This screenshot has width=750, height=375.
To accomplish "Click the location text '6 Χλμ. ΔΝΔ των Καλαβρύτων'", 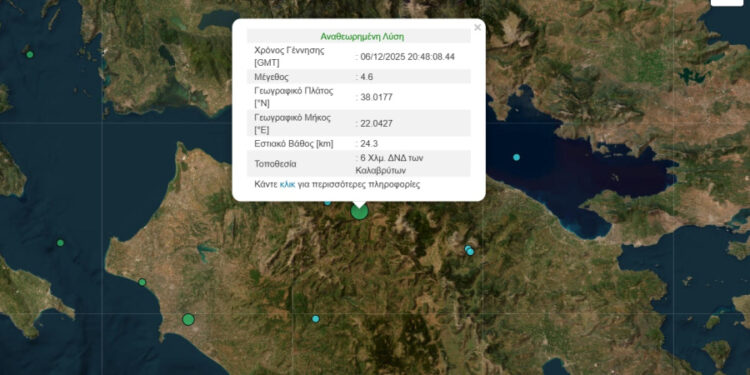I will tap(389, 164).
